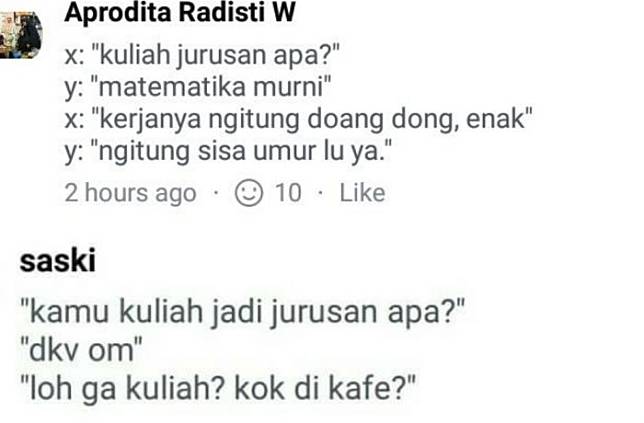
Task: Open Aprodita Radisti W's profile name
Action: (179, 12)
